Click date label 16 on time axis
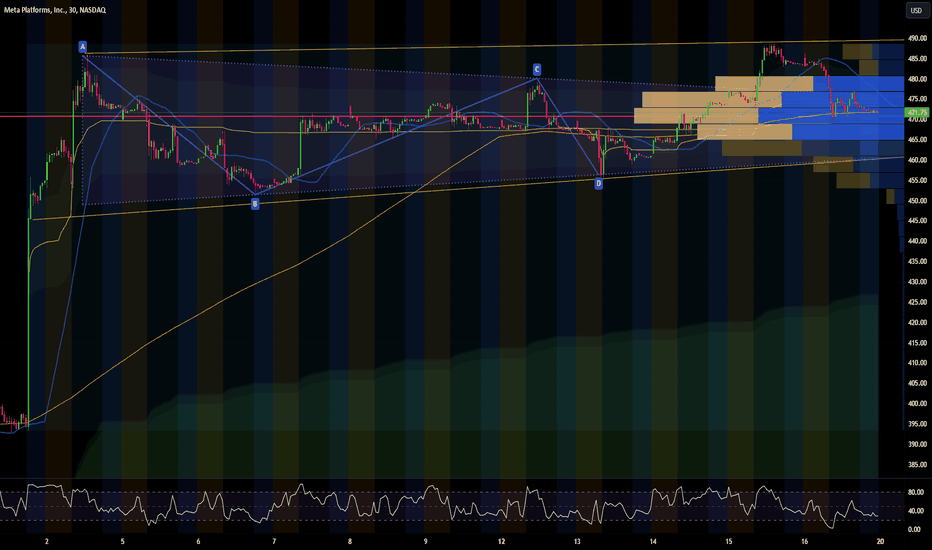The image size is (932, 550). [805, 542]
